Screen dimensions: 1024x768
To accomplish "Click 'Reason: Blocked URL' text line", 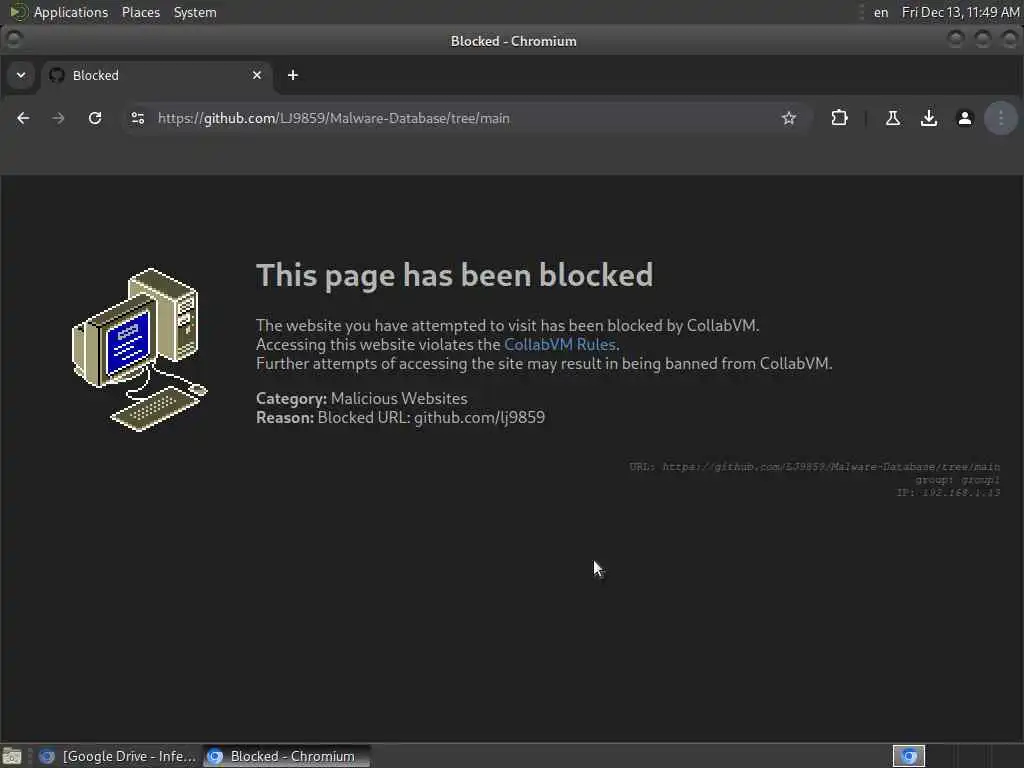I will click(x=400, y=417).
